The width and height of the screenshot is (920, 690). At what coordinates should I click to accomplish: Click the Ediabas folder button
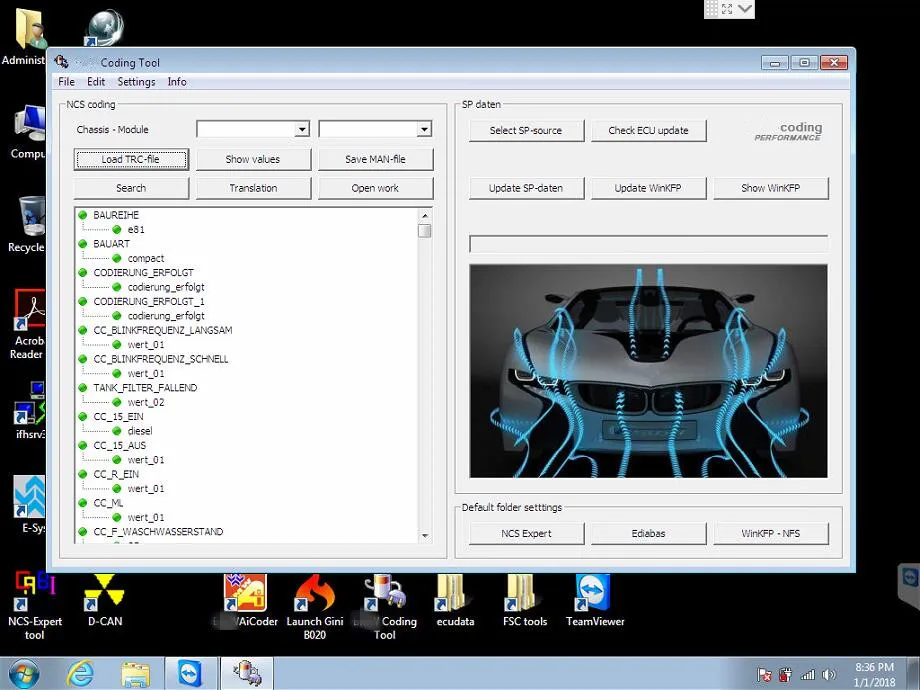tap(648, 533)
